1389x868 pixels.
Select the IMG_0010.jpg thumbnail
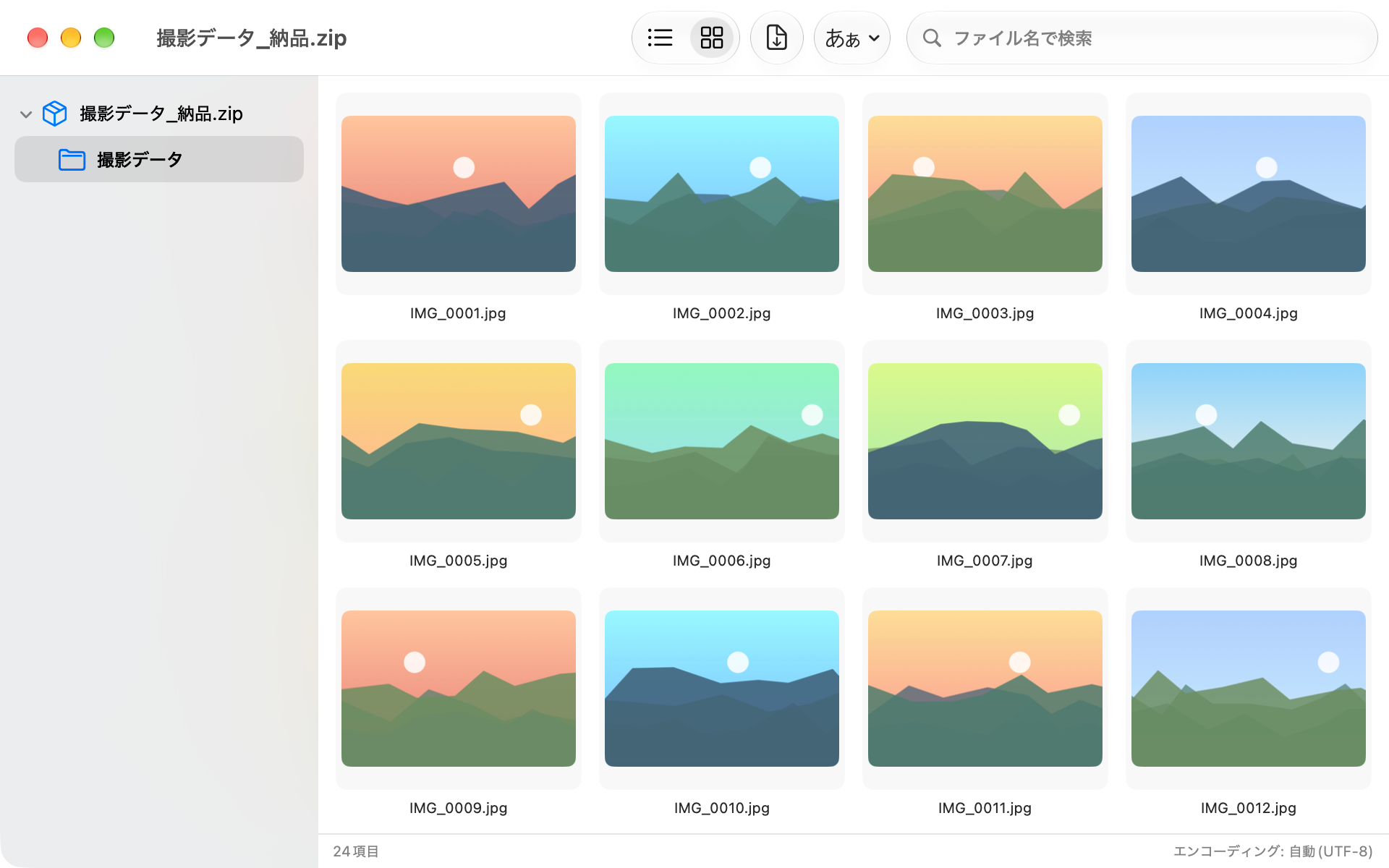pyautogui.click(x=722, y=689)
